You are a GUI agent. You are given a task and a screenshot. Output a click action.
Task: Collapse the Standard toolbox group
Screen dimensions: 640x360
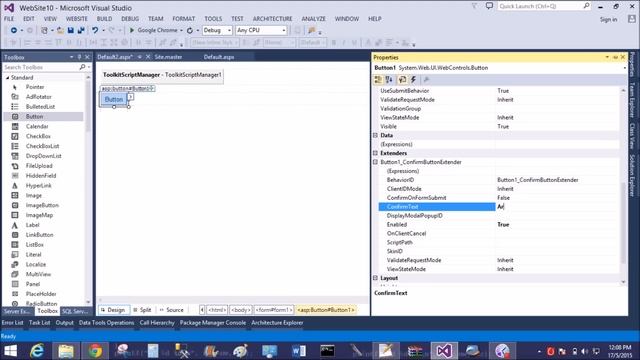point(7,78)
